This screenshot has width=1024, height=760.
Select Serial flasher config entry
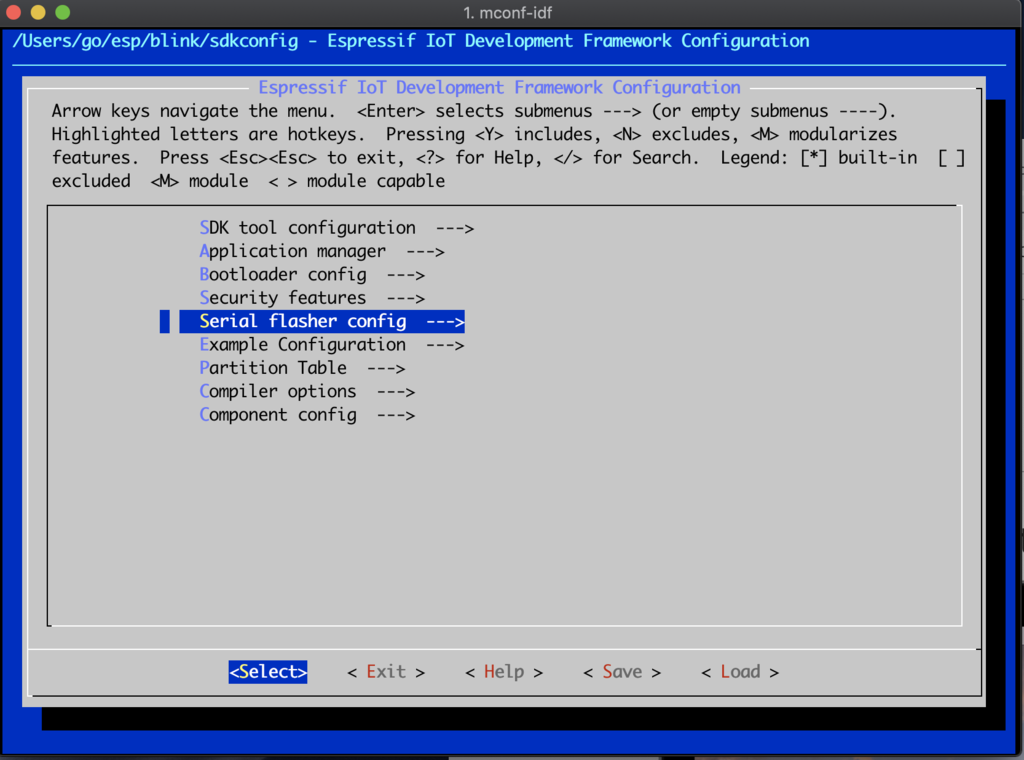pyautogui.click(x=322, y=321)
